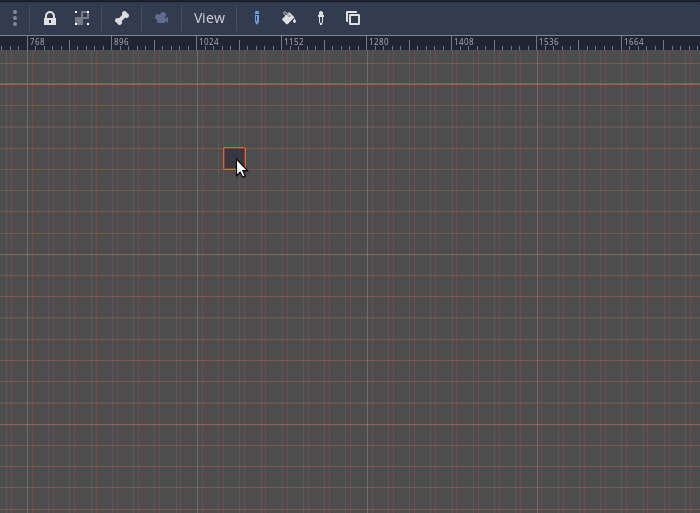Click the 1024 mark on the ruler
Screen dimensions: 700x513
pos(208,42)
